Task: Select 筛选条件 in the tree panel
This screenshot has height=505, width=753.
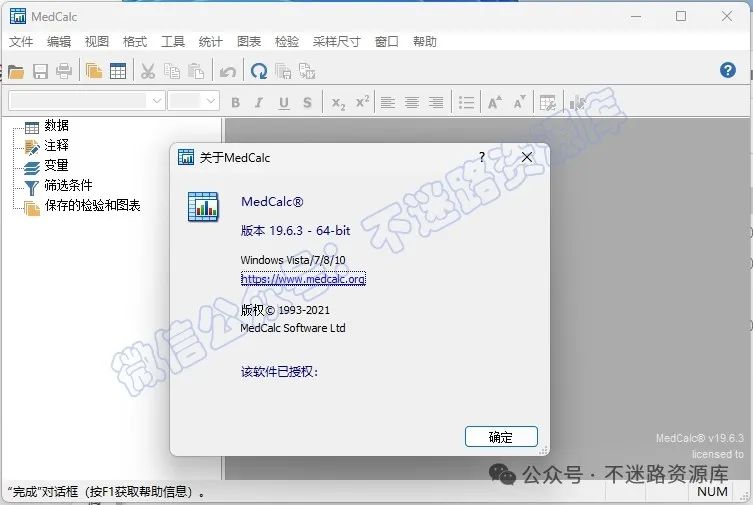Action: coord(68,185)
